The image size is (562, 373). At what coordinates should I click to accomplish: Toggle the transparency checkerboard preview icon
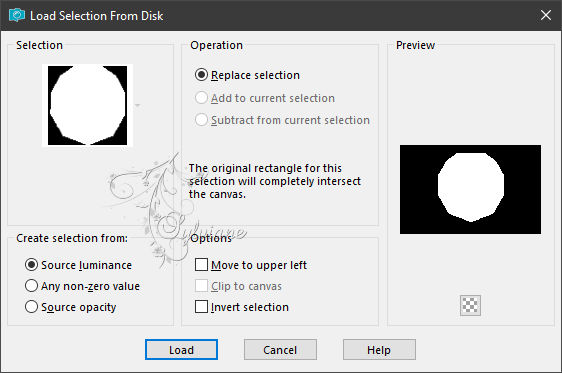pos(470,305)
